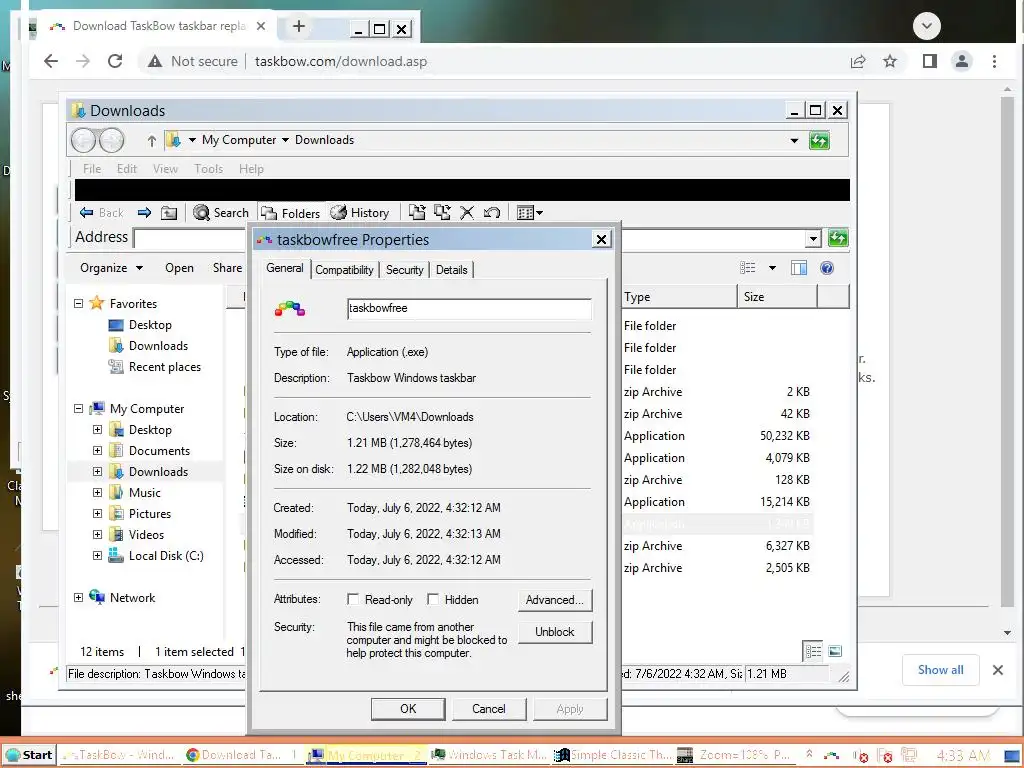Image resolution: width=1024 pixels, height=768 pixels.
Task: Switch to large icons view in status area
Action: [835, 651]
